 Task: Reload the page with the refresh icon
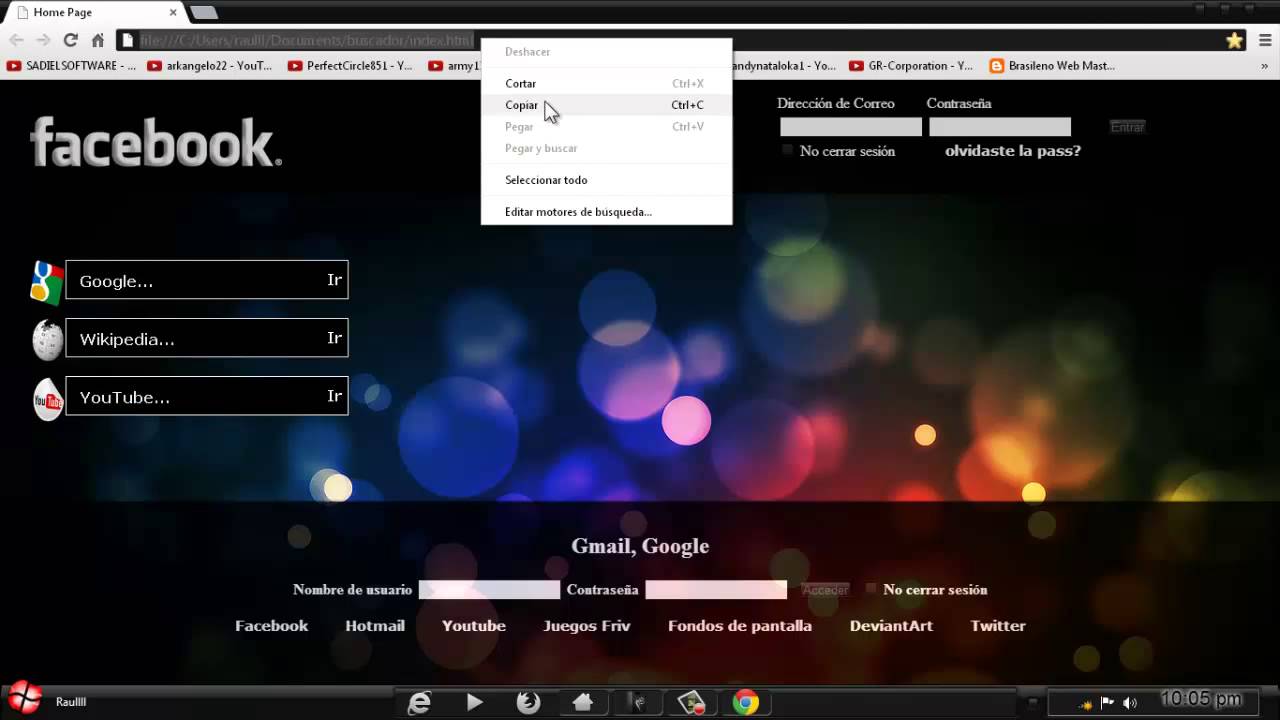pos(70,40)
